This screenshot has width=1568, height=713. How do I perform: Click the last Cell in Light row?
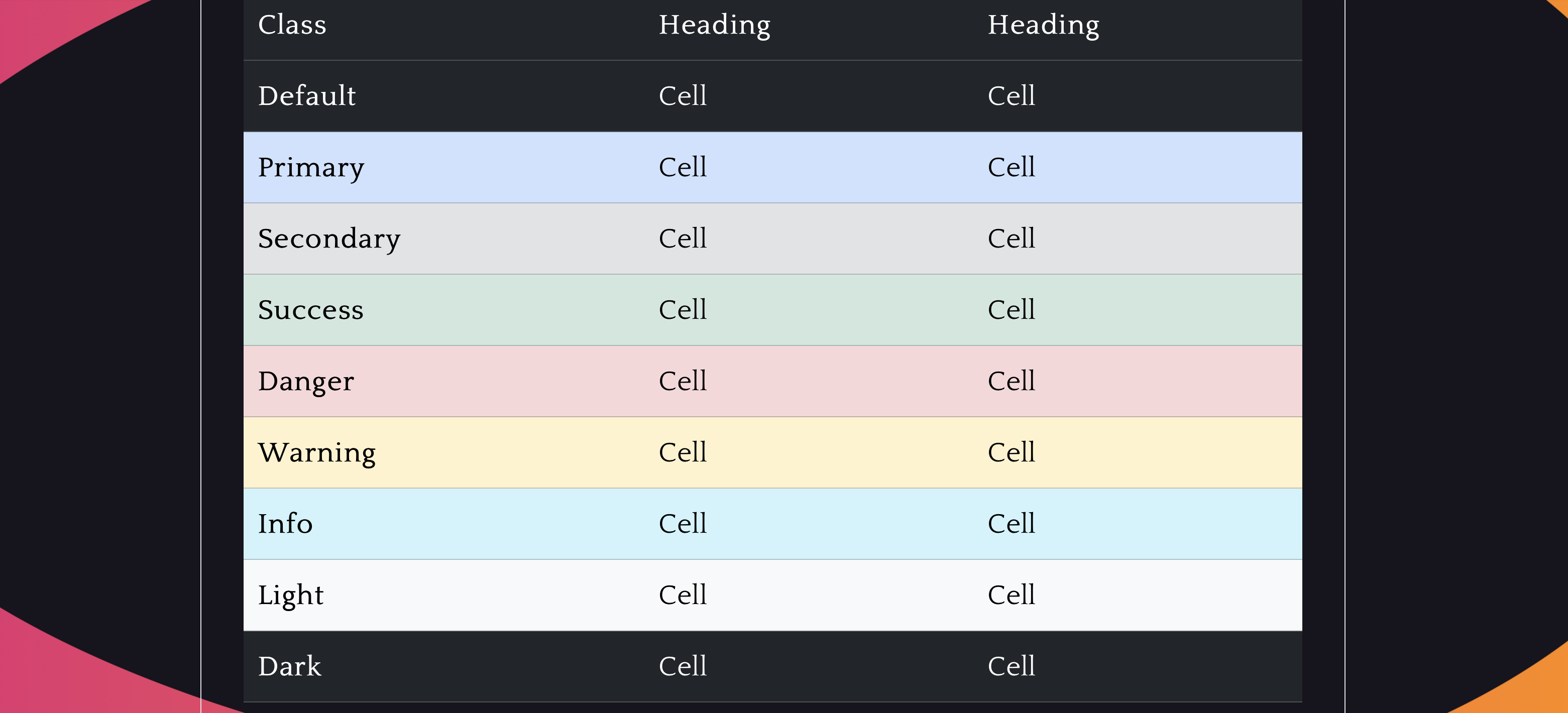(1011, 595)
